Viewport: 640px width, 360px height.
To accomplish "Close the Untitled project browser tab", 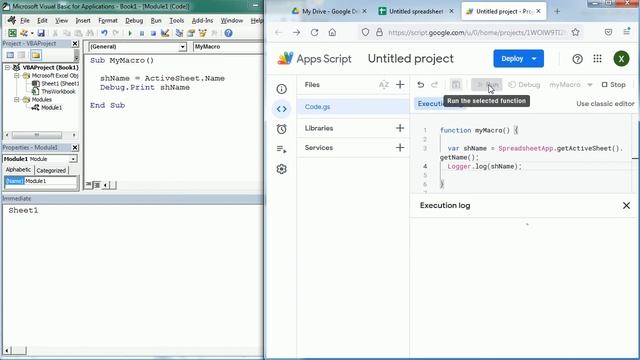I will 538,11.
